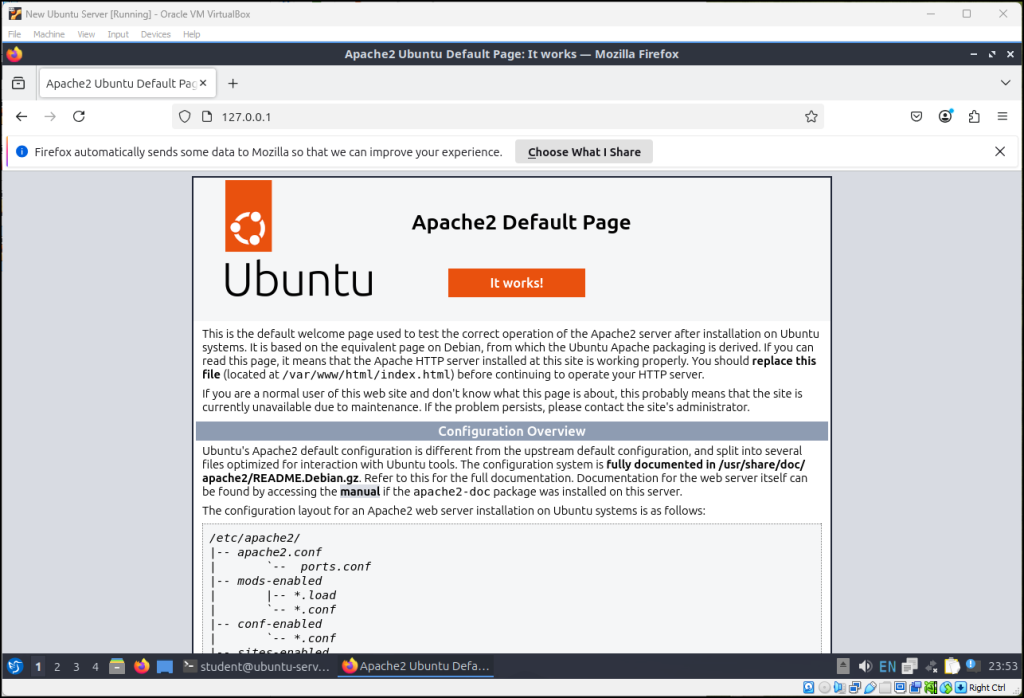Click the VirtualBox mouse integration status icon
Image resolution: width=1024 pixels, height=698 pixels.
(x=946, y=688)
